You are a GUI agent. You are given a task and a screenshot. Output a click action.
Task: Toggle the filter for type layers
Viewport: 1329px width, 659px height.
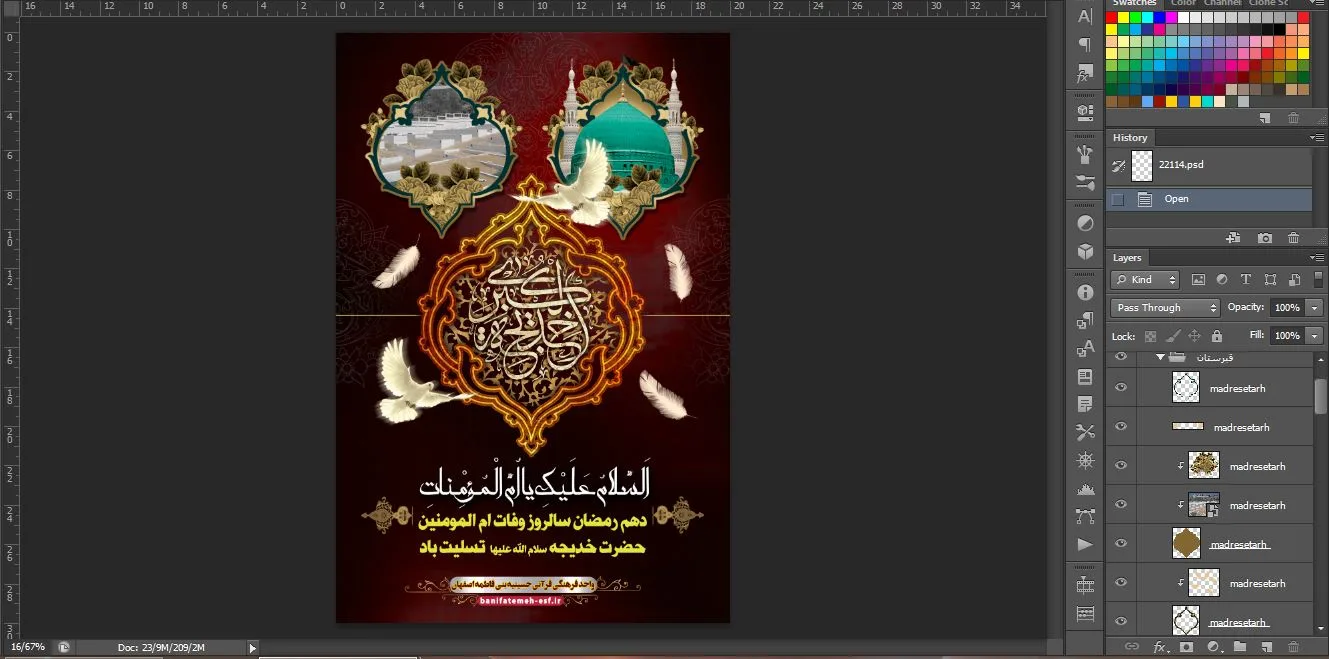[1246, 280]
